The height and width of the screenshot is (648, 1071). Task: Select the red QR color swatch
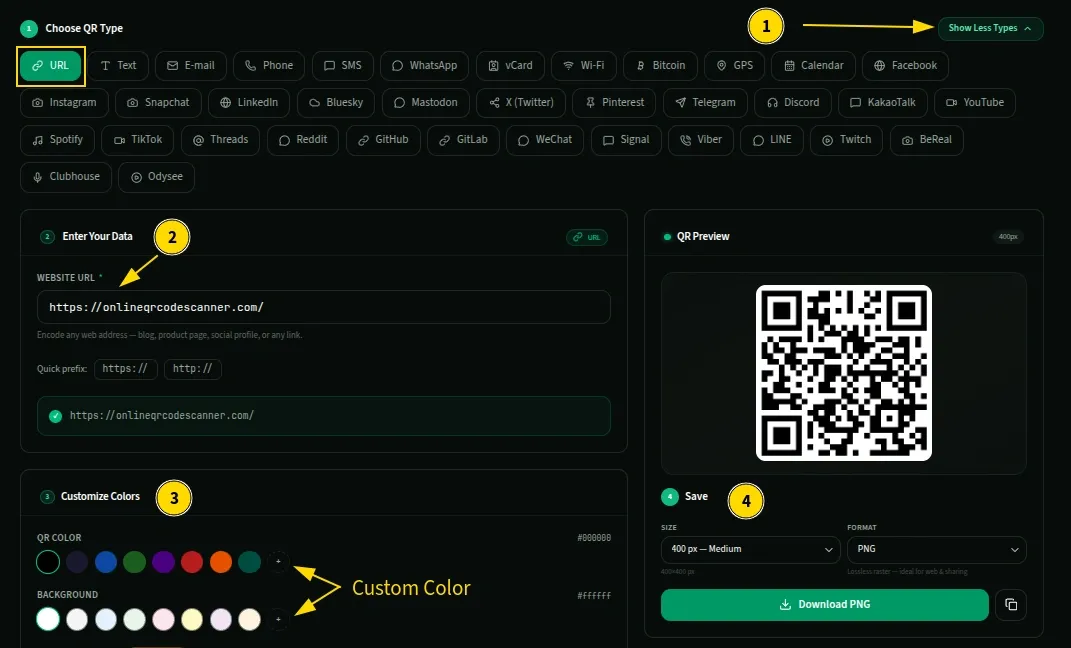tap(192, 562)
